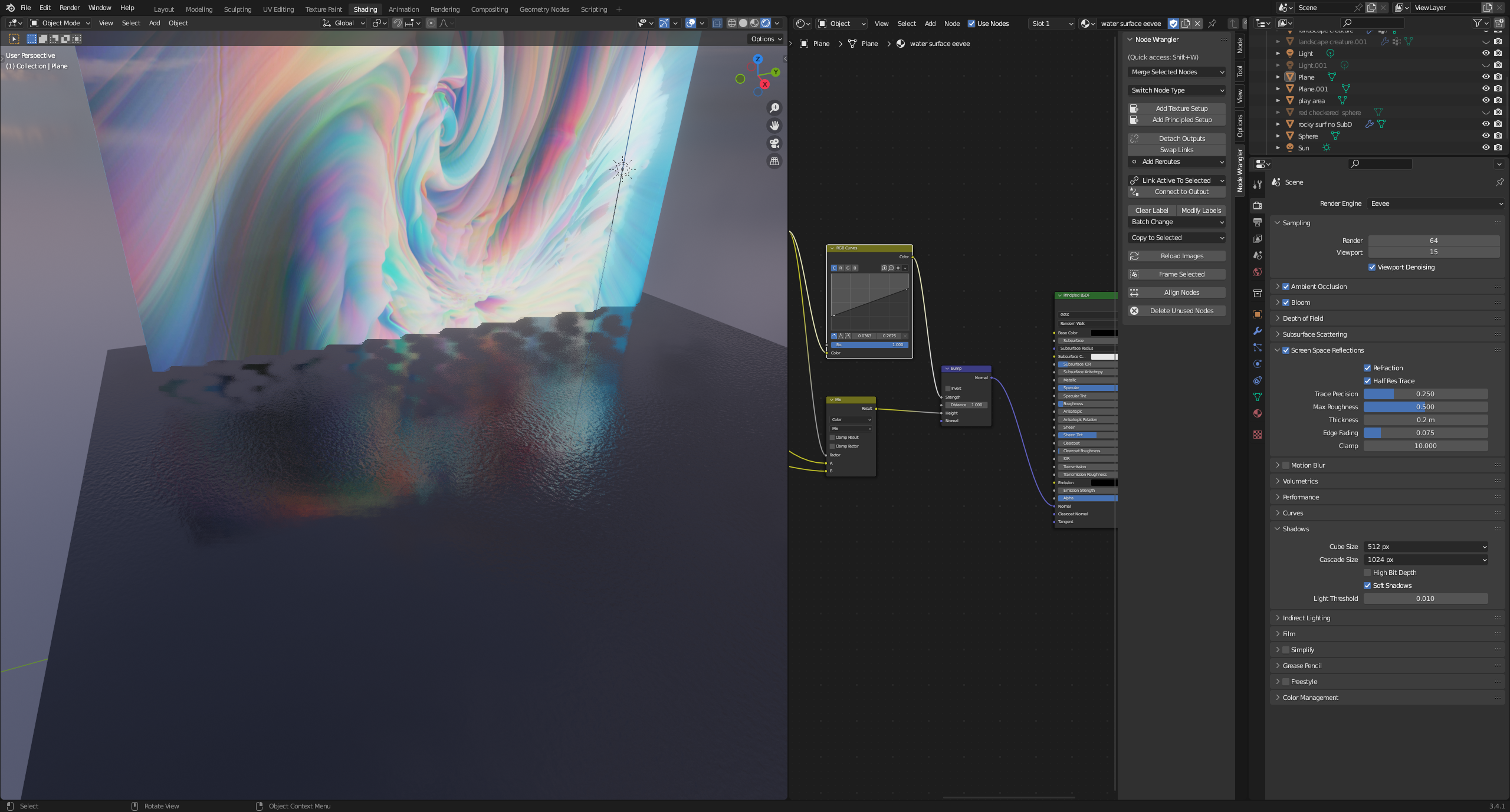Open Object Mode dropdown in viewport header
Viewport: 1510px width, 812px height.
tap(60, 23)
